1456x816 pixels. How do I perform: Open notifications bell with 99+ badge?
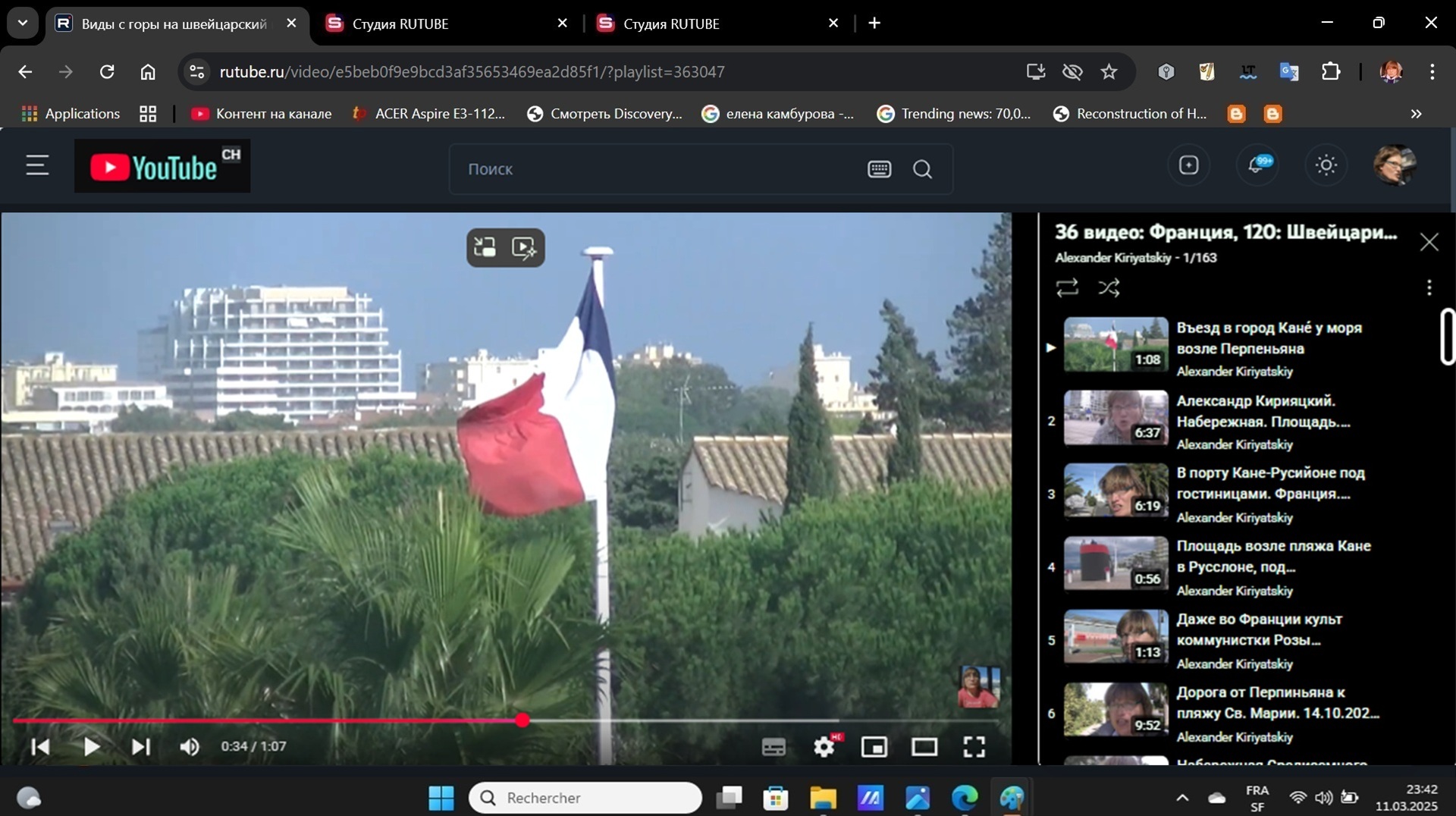1259,165
